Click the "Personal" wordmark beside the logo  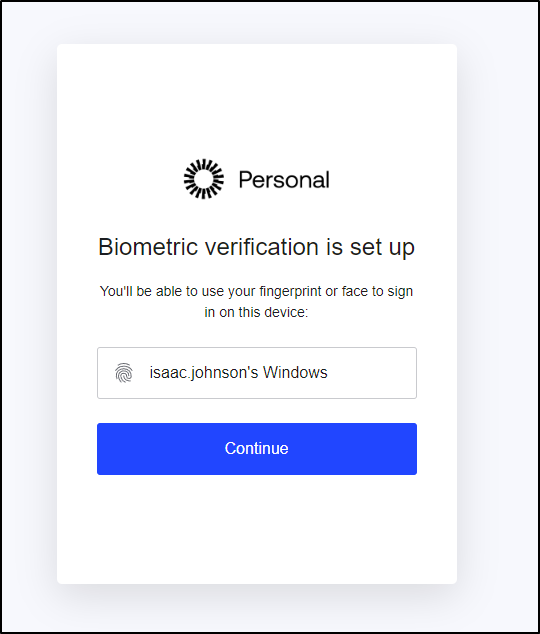(284, 180)
